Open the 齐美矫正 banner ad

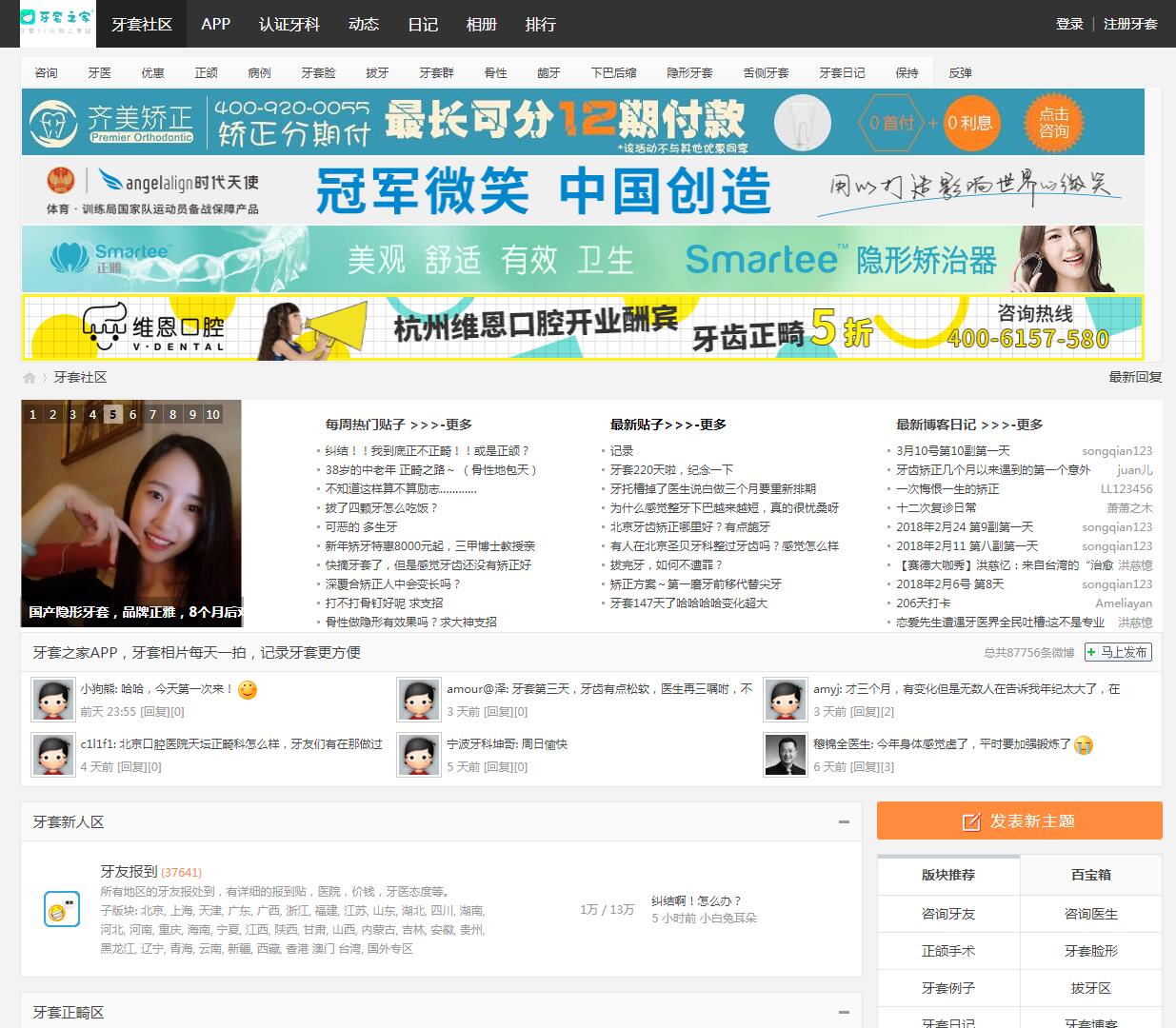point(583,121)
